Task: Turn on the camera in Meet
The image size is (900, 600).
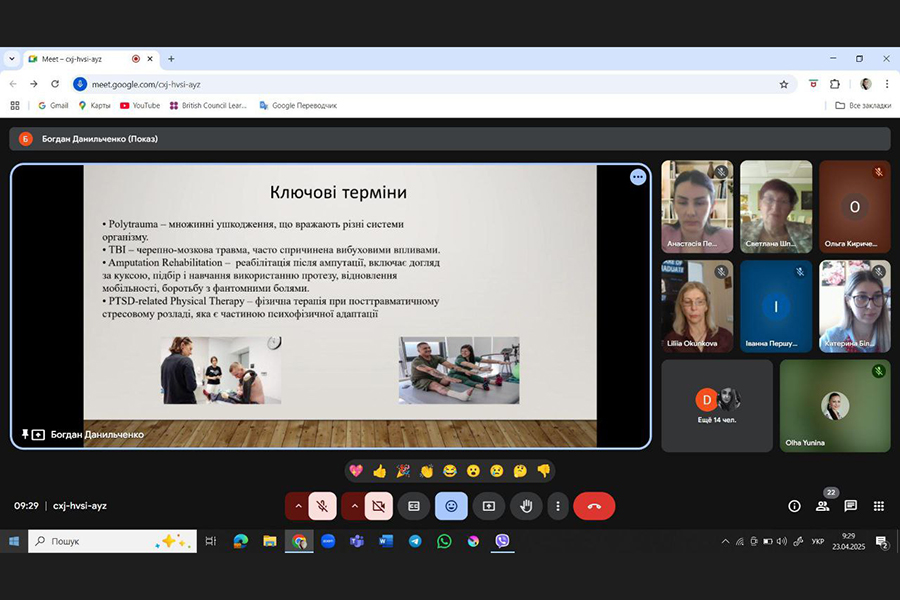Action: click(x=379, y=506)
